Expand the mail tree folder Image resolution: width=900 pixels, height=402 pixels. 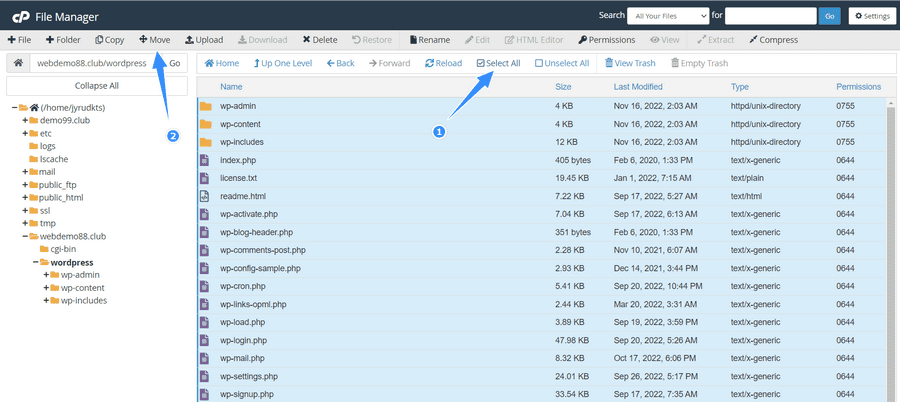click(x=25, y=172)
